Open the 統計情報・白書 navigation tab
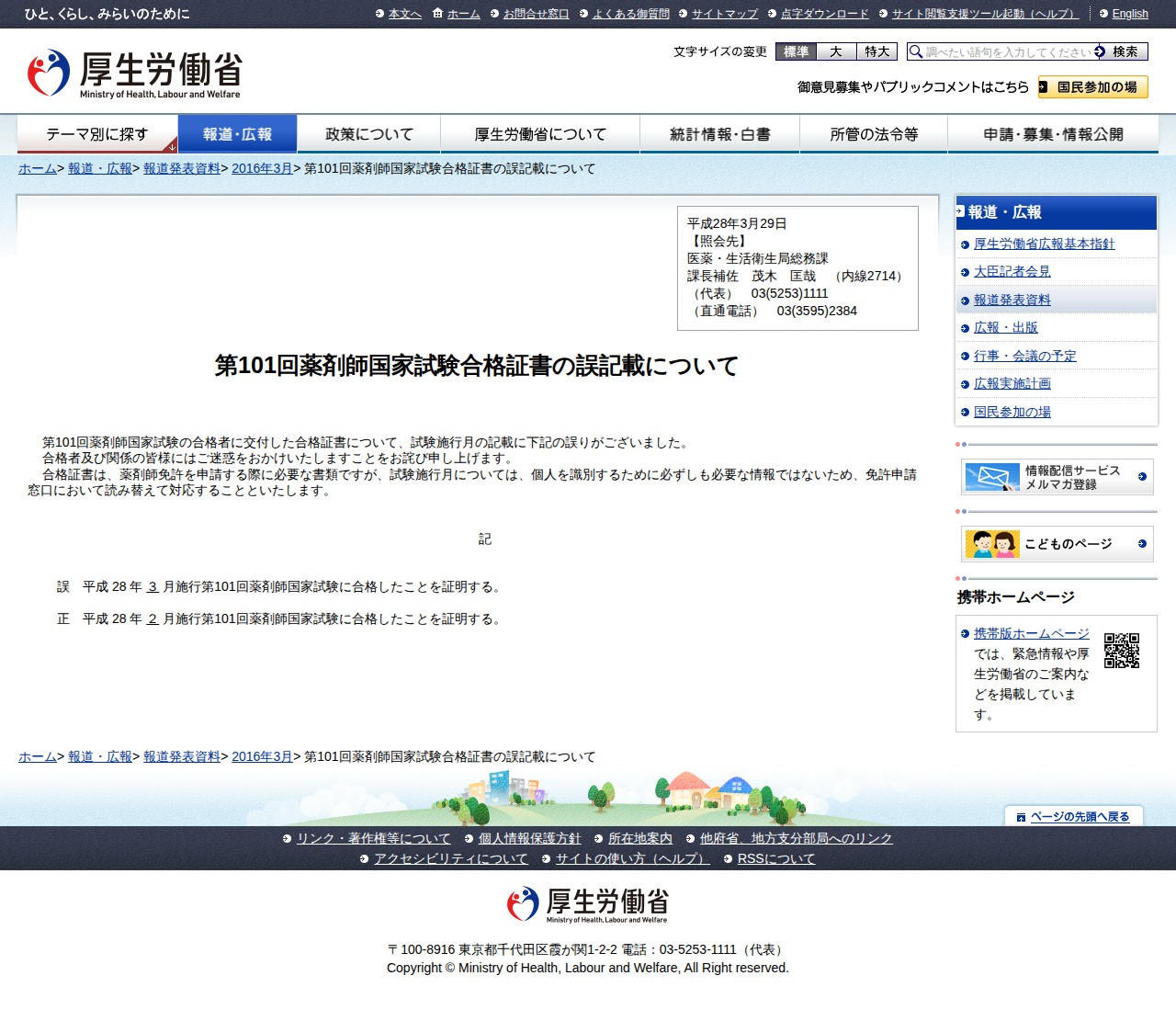The image size is (1176, 1021). [x=720, y=134]
